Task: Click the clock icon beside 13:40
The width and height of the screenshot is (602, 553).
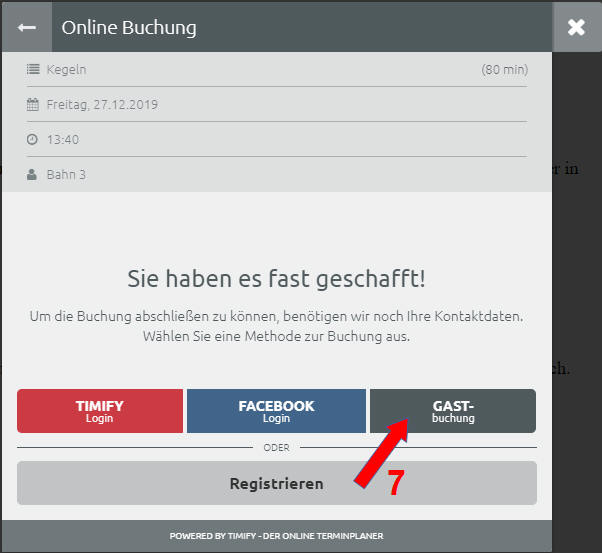Action: pyautogui.click(x=32, y=139)
